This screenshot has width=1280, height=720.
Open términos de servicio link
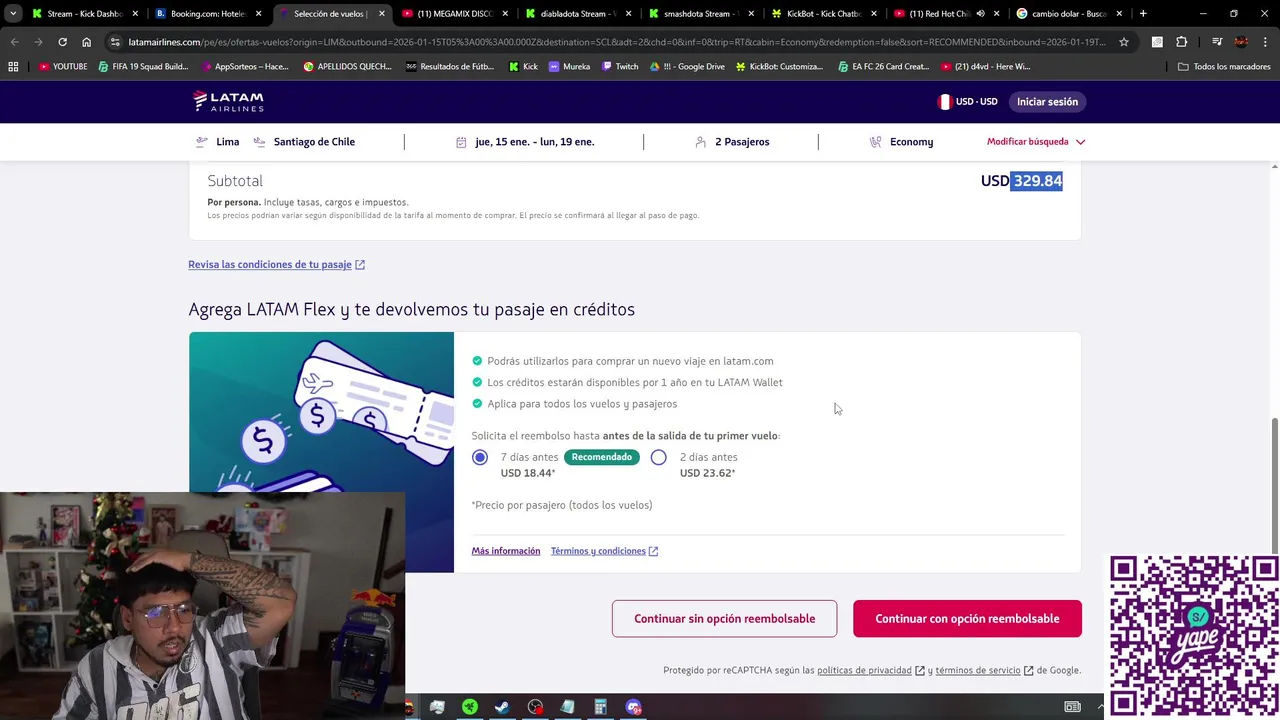tap(978, 670)
